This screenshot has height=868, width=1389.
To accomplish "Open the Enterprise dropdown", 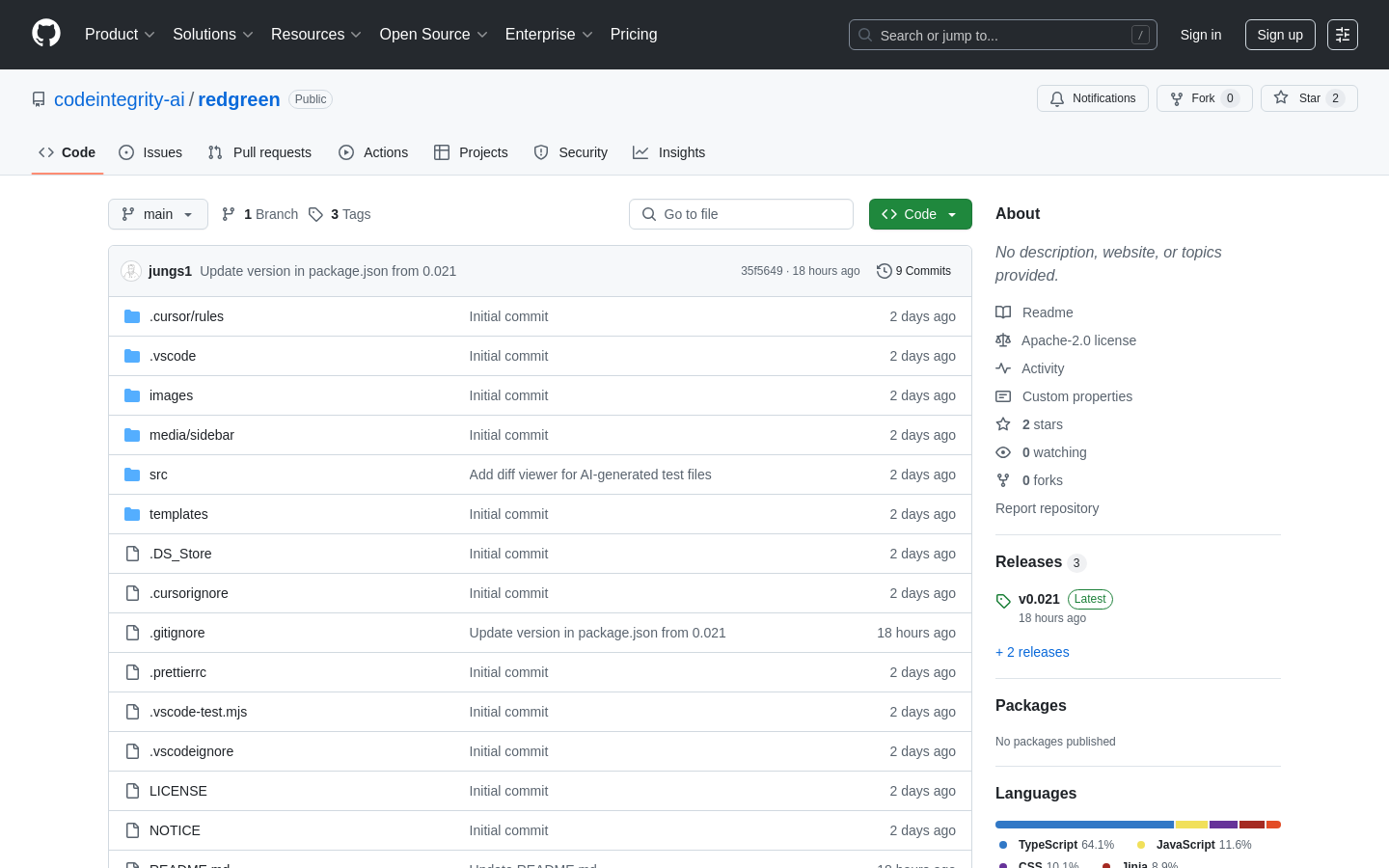I will [549, 35].
